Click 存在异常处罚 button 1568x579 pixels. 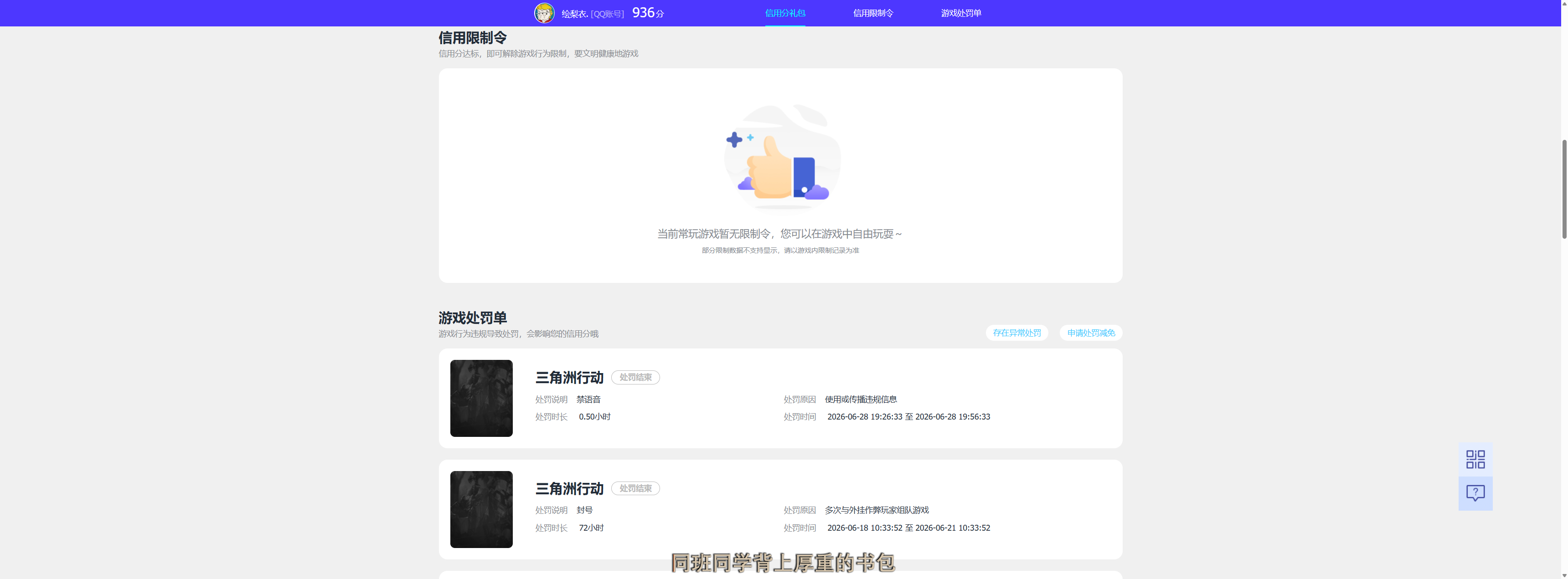tap(1016, 333)
